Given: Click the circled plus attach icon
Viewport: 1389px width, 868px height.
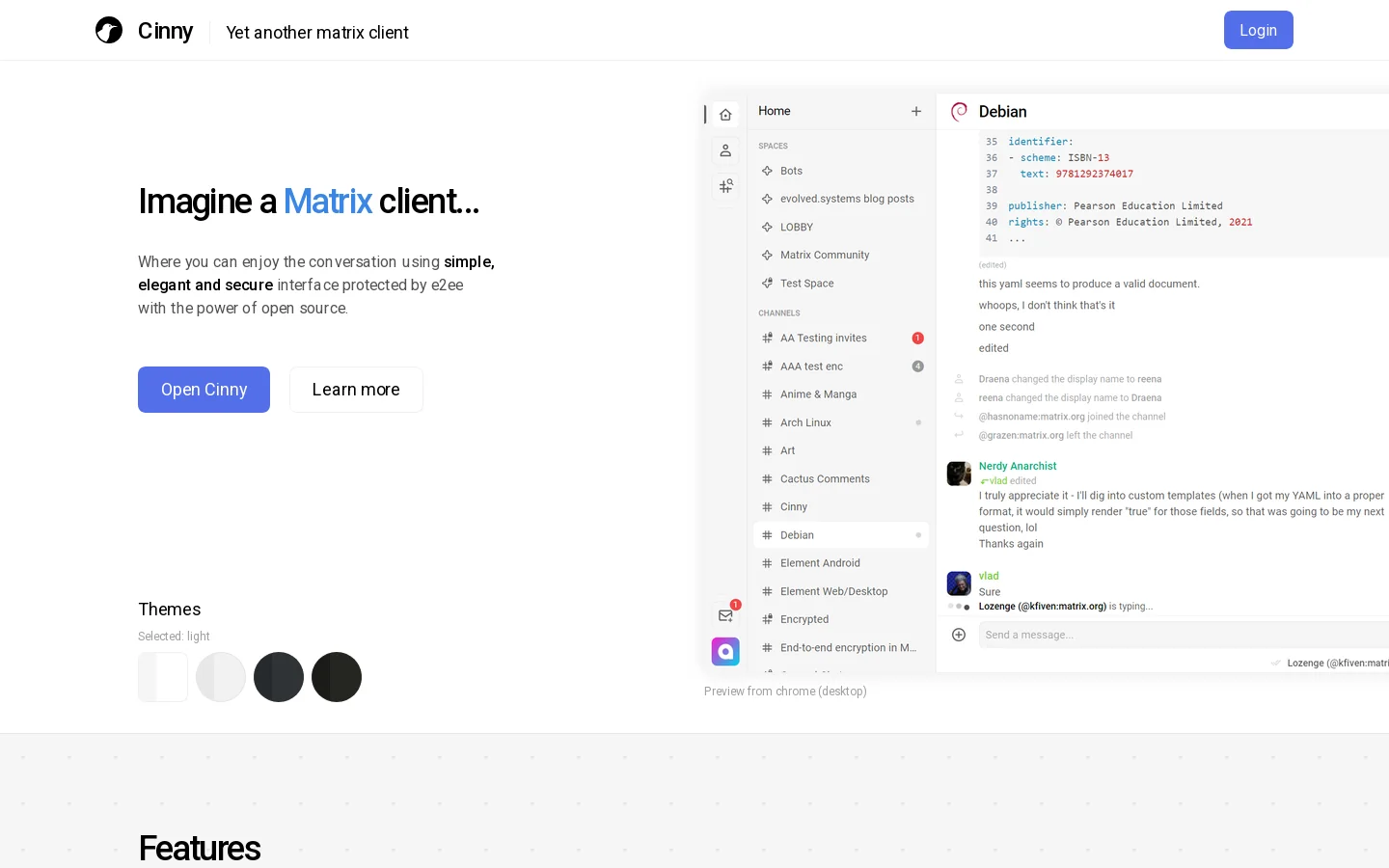Looking at the screenshot, I should coord(959,635).
